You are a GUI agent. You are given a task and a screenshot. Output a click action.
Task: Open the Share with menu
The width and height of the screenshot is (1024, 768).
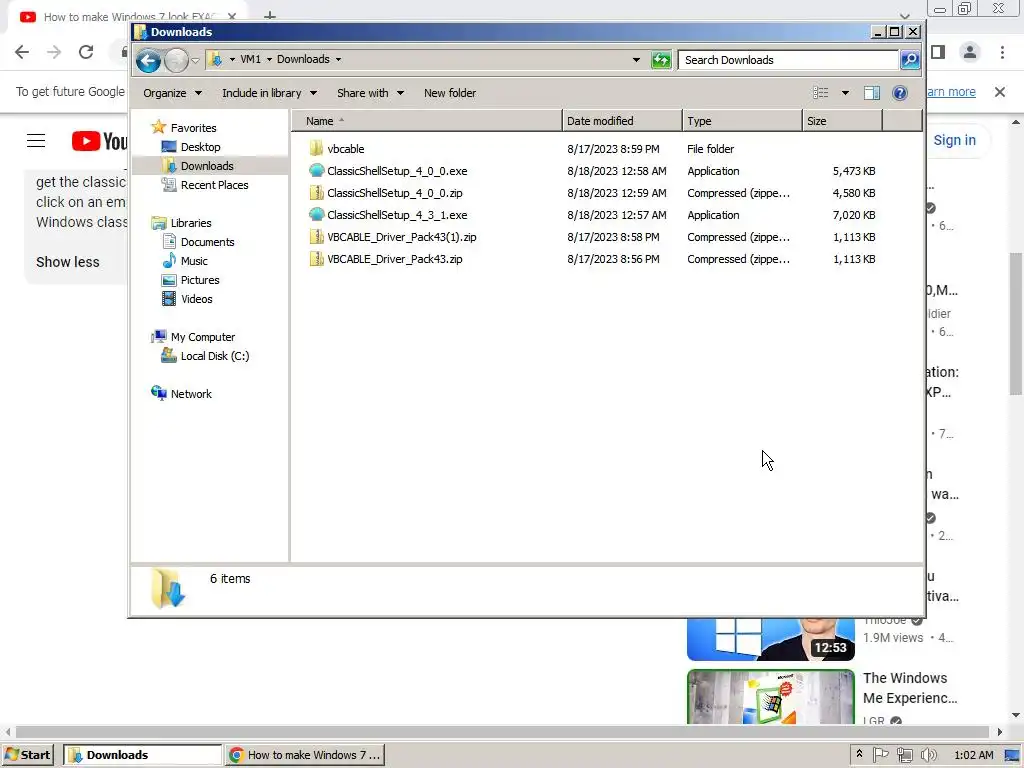click(370, 93)
